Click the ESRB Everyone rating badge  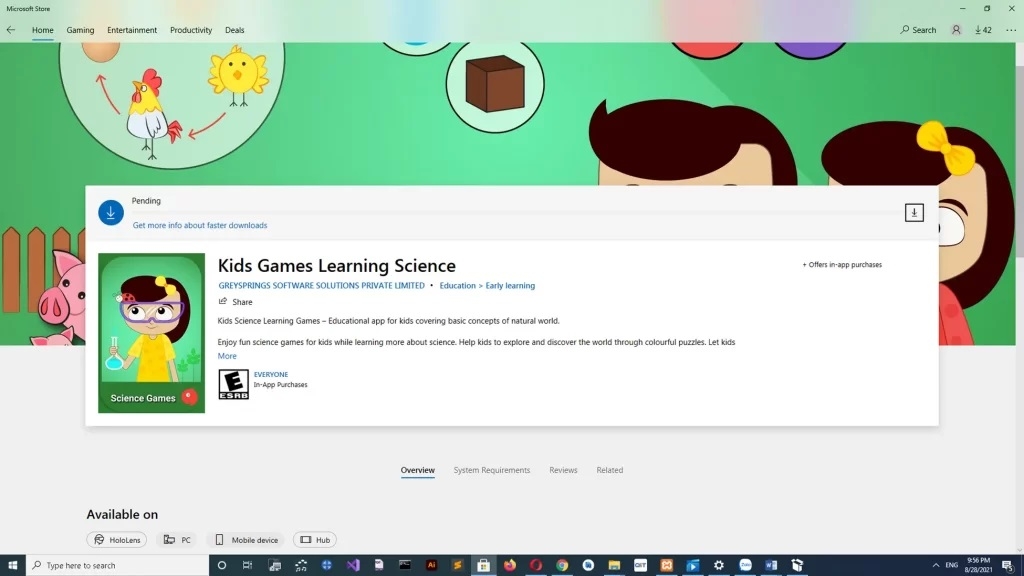click(x=233, y=384)
